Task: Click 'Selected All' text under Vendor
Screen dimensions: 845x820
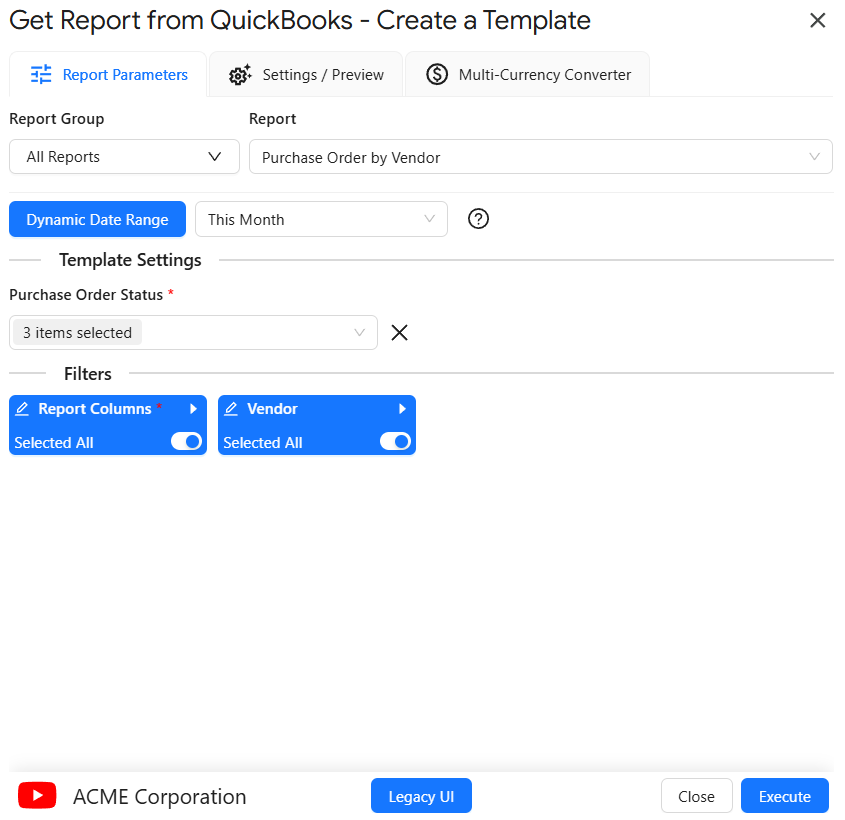Action: 262,442
